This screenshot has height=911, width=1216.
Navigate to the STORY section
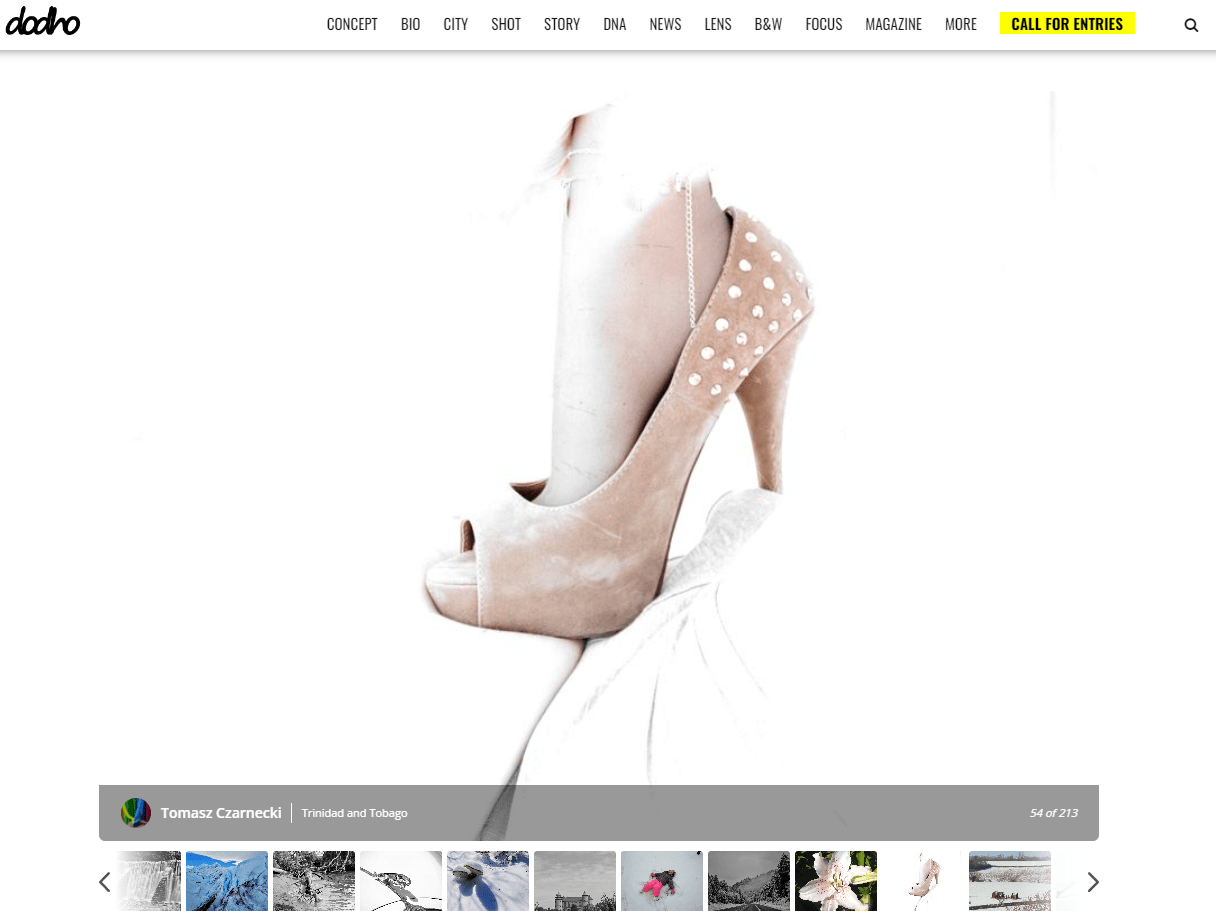pos(562,24)
